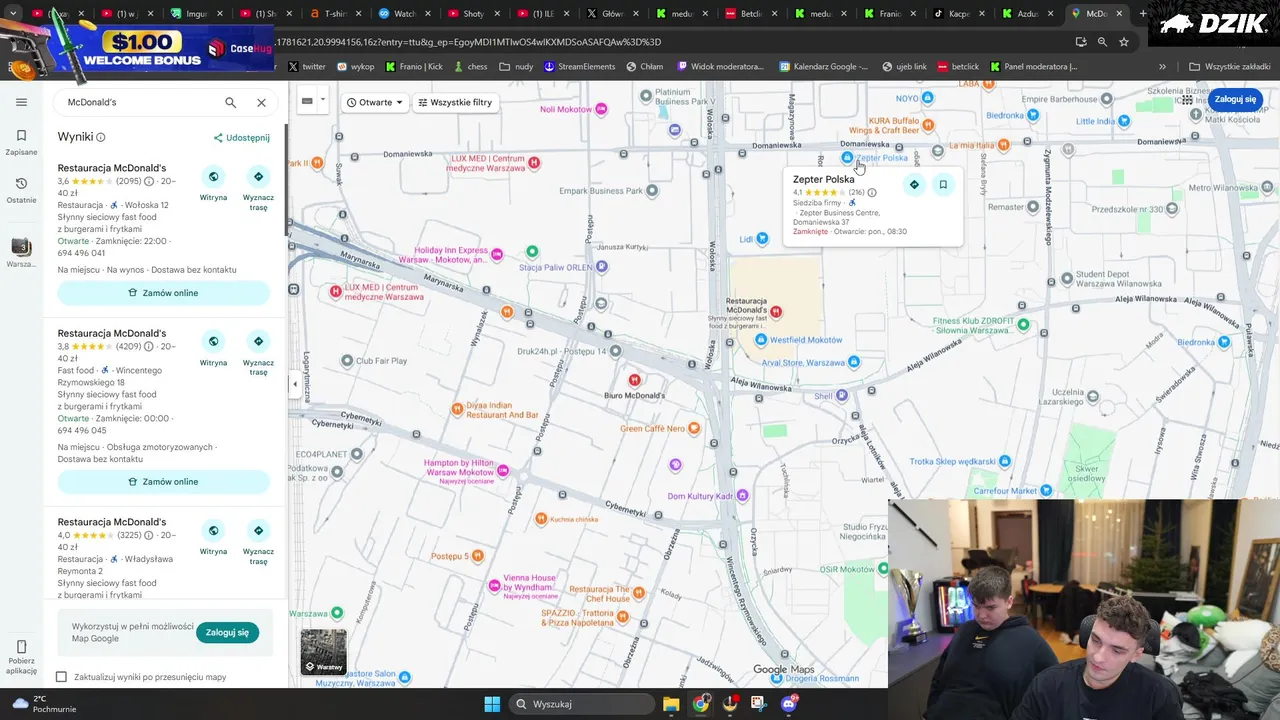Click the address bar zoom magnifier icon
This screenshot has width=1280, height=720.
[1102, 42]
